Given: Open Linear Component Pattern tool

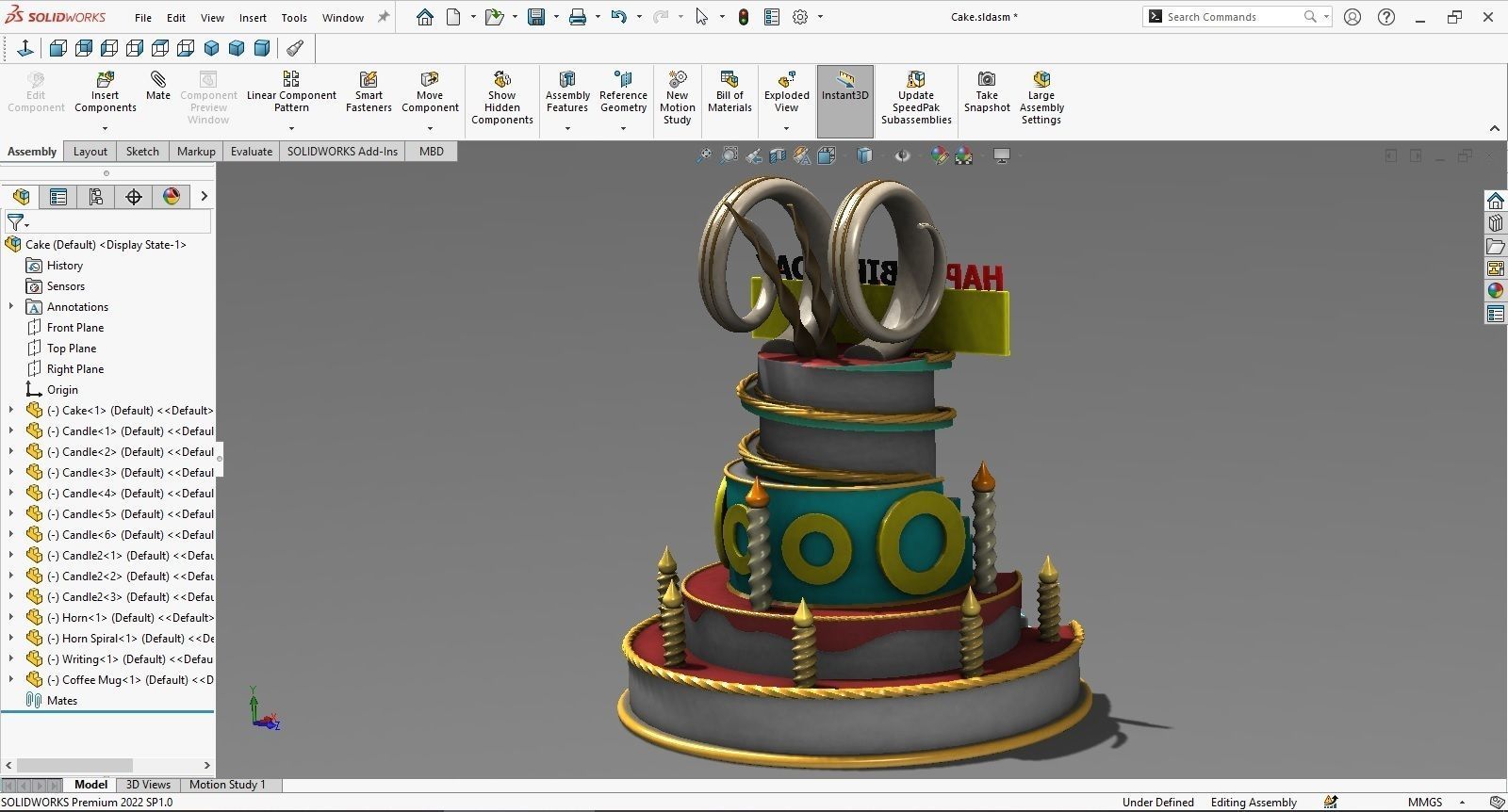Looking at the screenshot, I should pos(291,91).
